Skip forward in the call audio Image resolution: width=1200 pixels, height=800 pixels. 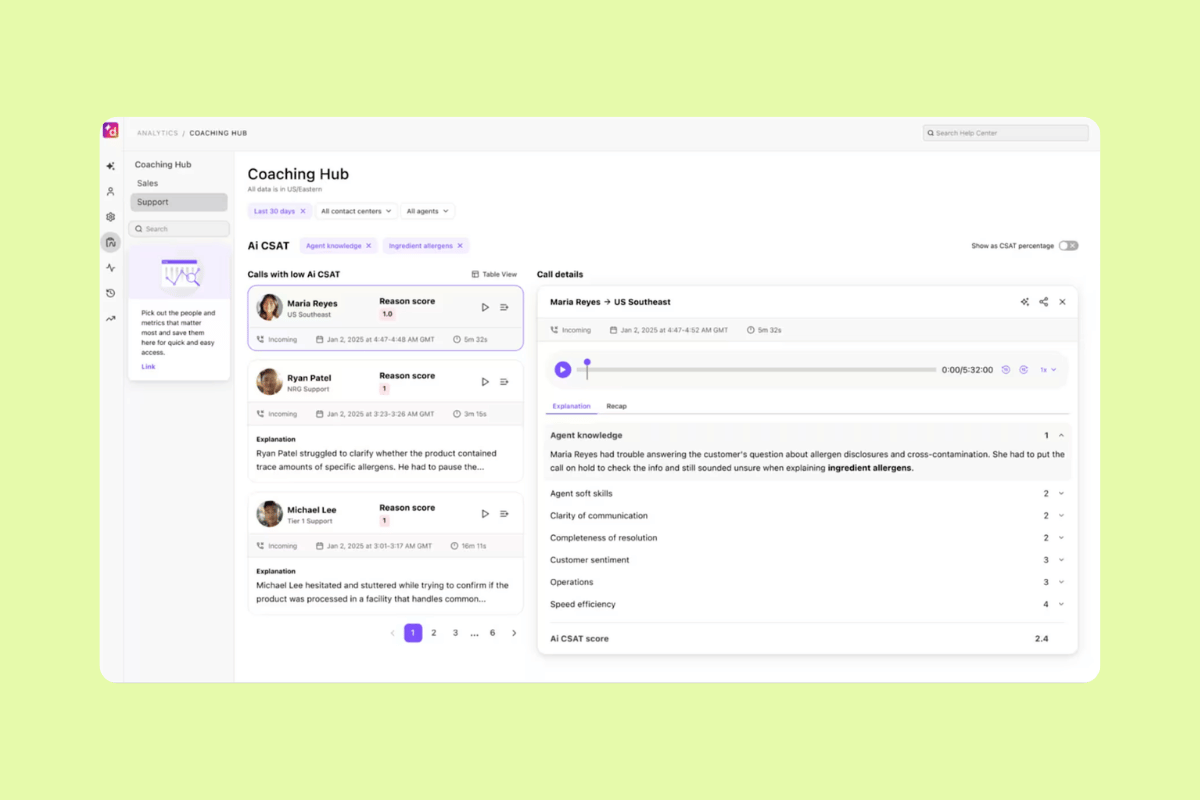(x=1024, y=370)
